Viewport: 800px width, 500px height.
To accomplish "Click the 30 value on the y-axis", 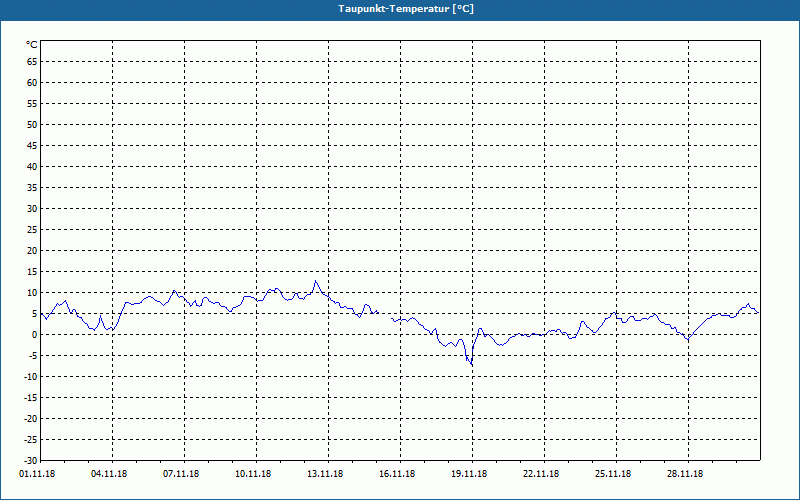I will click(32, 209).
